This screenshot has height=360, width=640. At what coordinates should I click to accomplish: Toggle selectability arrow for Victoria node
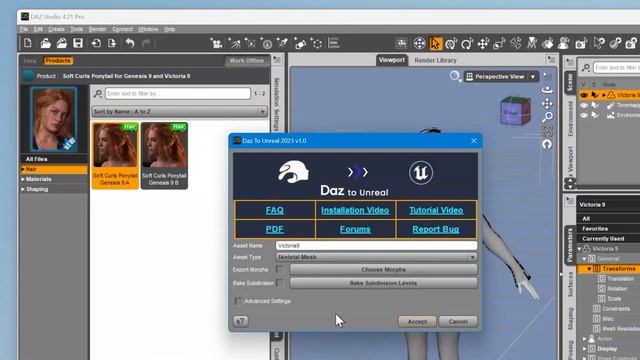[x=595, y=95]
